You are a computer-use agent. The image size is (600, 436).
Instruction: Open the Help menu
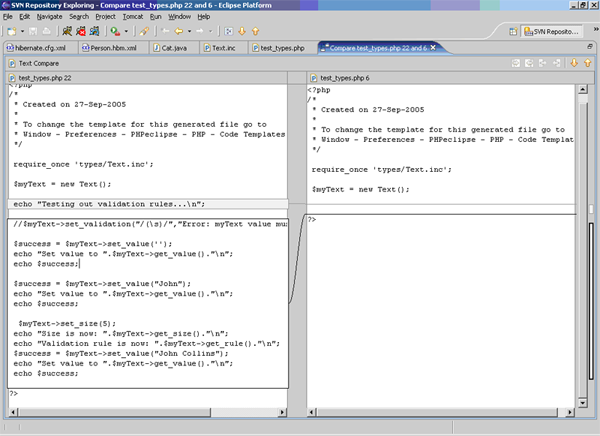click(x=204, y=16)
